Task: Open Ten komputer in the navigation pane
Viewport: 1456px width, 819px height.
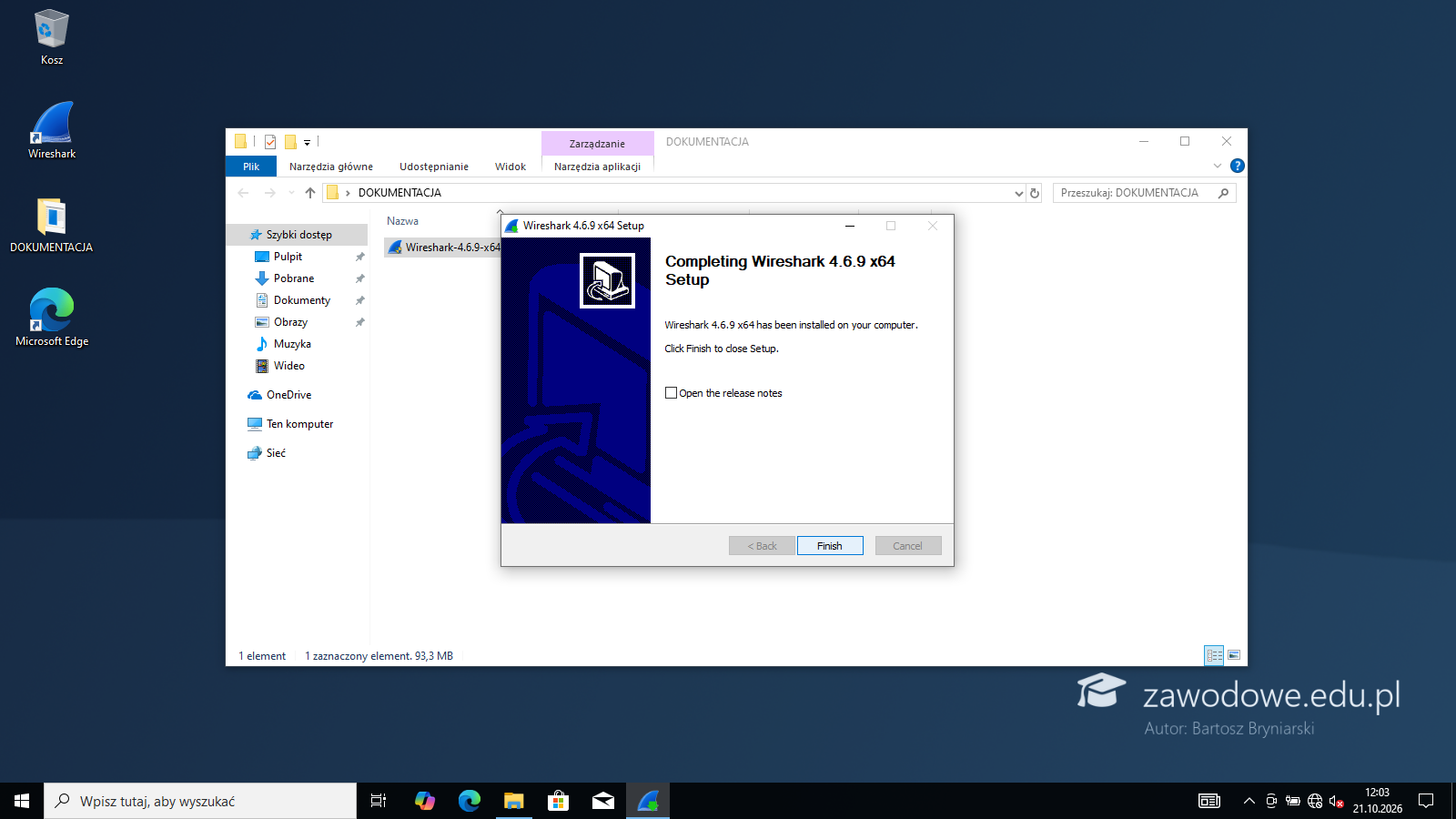Action: [x=299, y=424]
